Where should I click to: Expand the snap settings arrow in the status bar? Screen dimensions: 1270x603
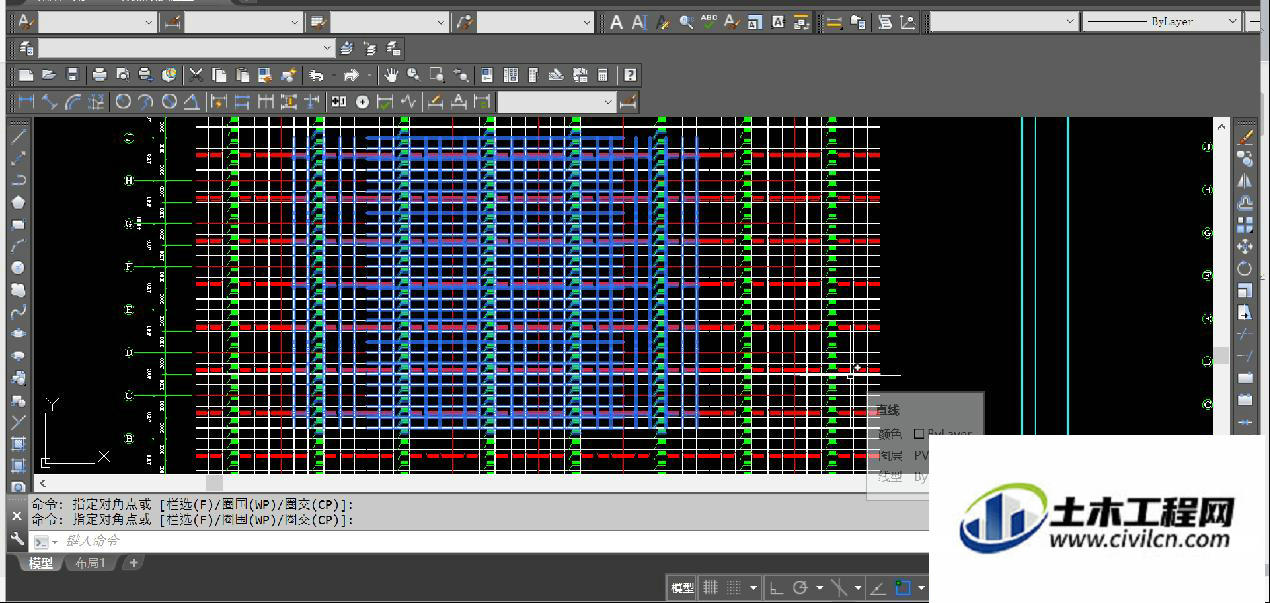point(753,588)
